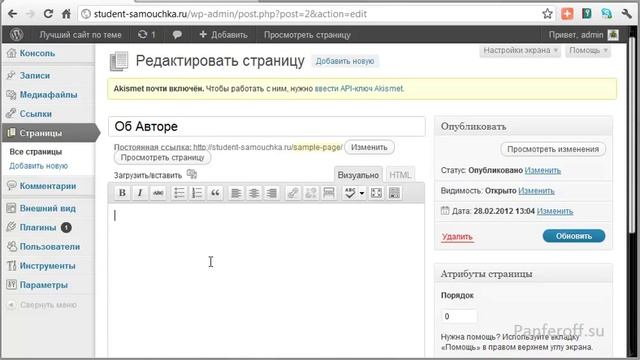The height and width of the screenshot is (360, 640).
Task: Align text center
Action: 254,193
